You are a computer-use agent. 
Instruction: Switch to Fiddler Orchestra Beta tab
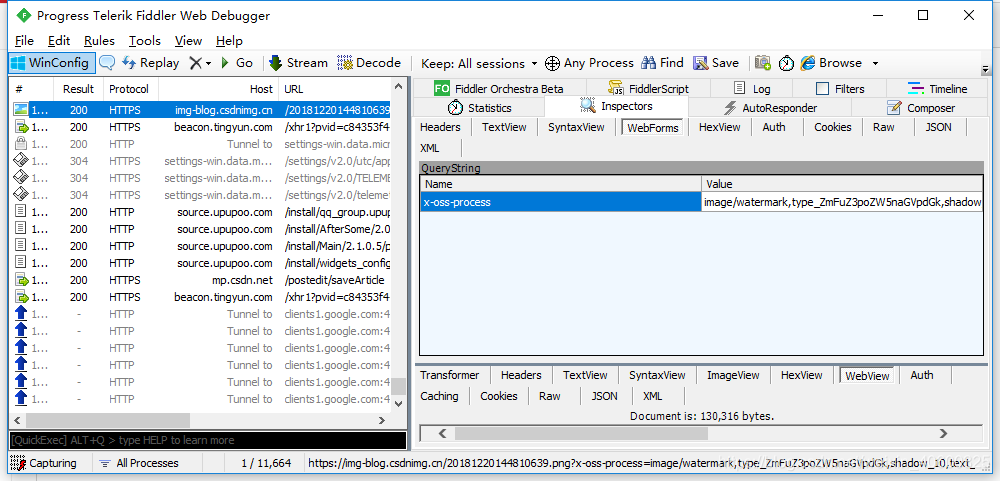[499, 89]
